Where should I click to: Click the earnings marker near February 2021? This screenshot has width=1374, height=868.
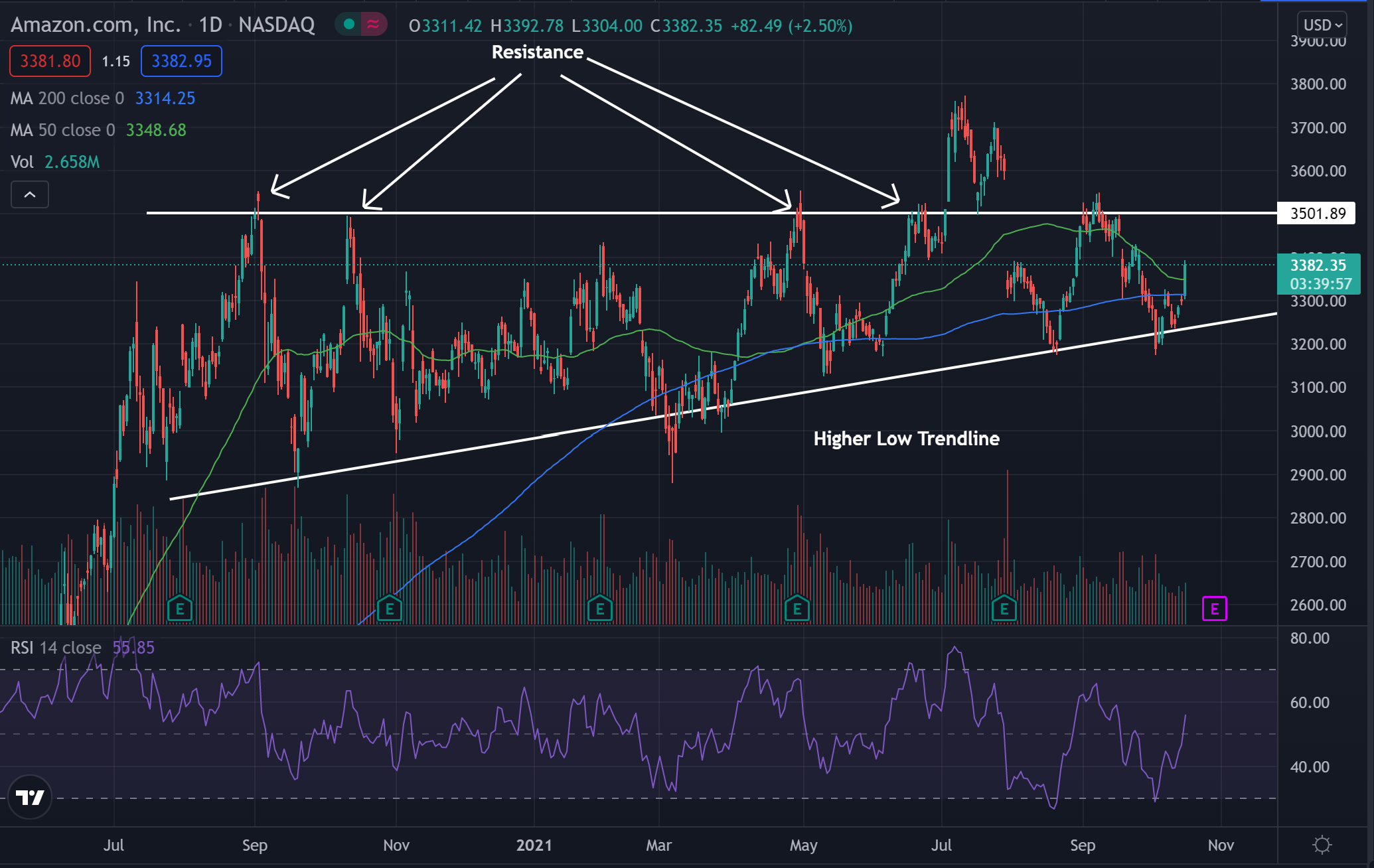point(600,608)
